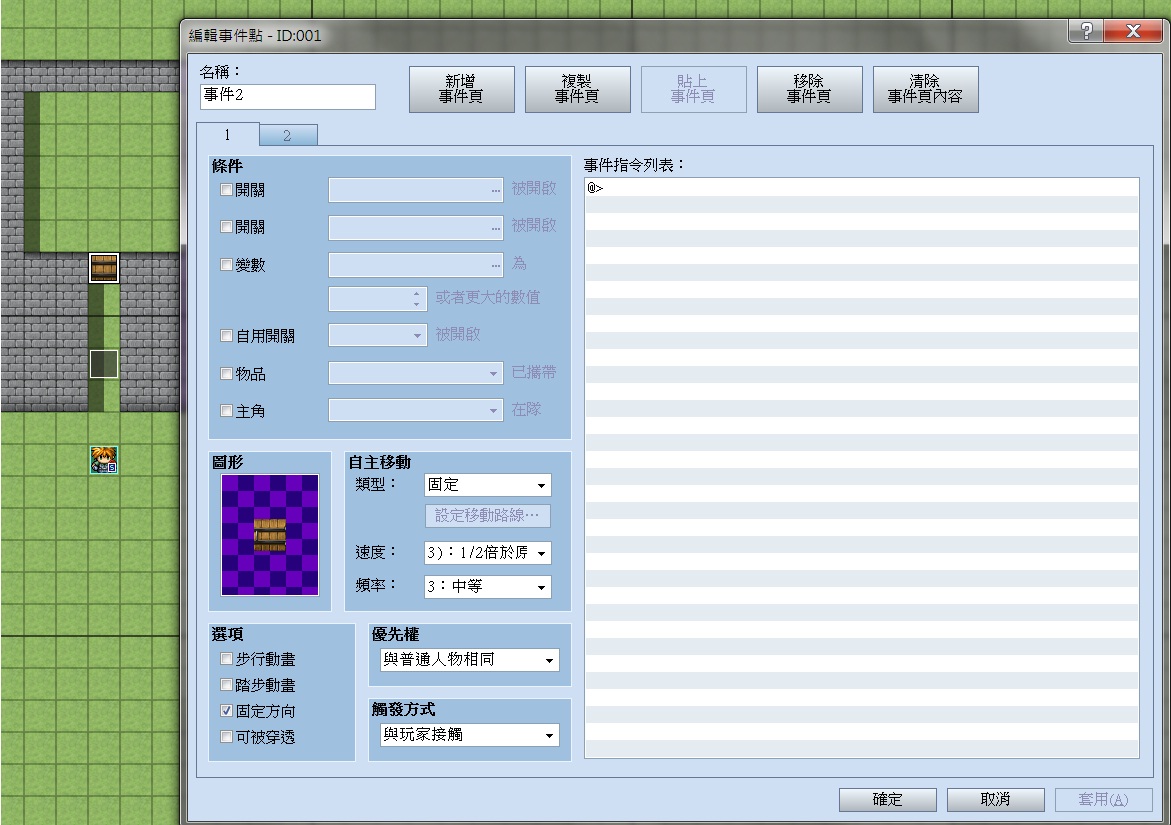Click the 名稱 event name field

pyautogui.click(x=288, y=96)
